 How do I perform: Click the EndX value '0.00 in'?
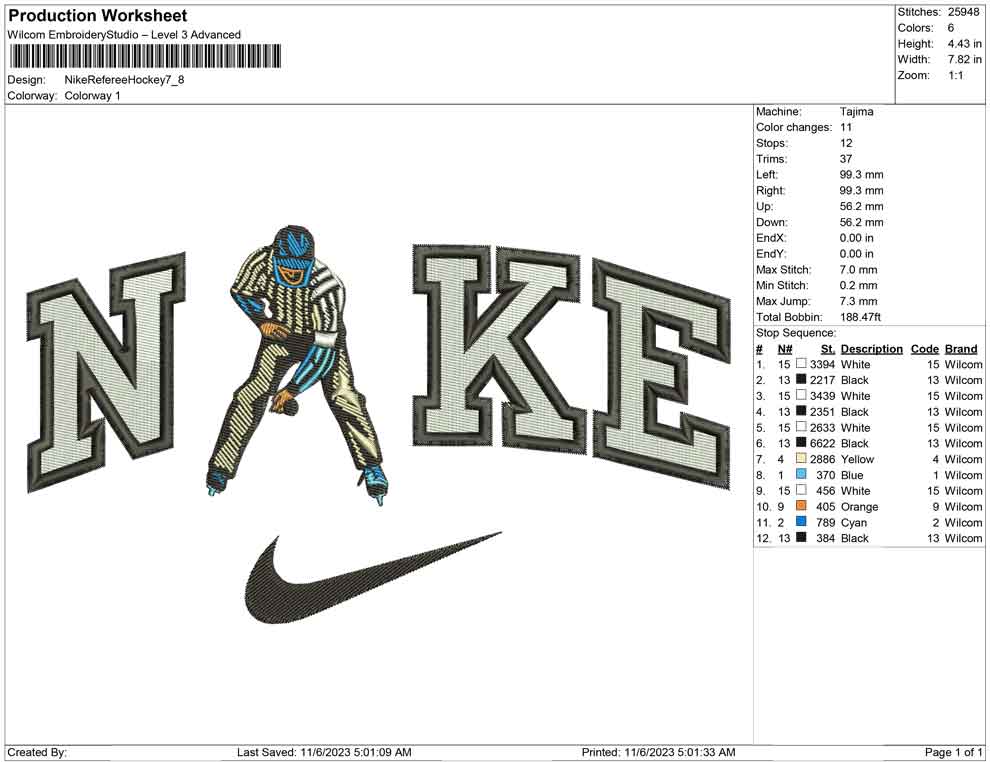[857, 237]
